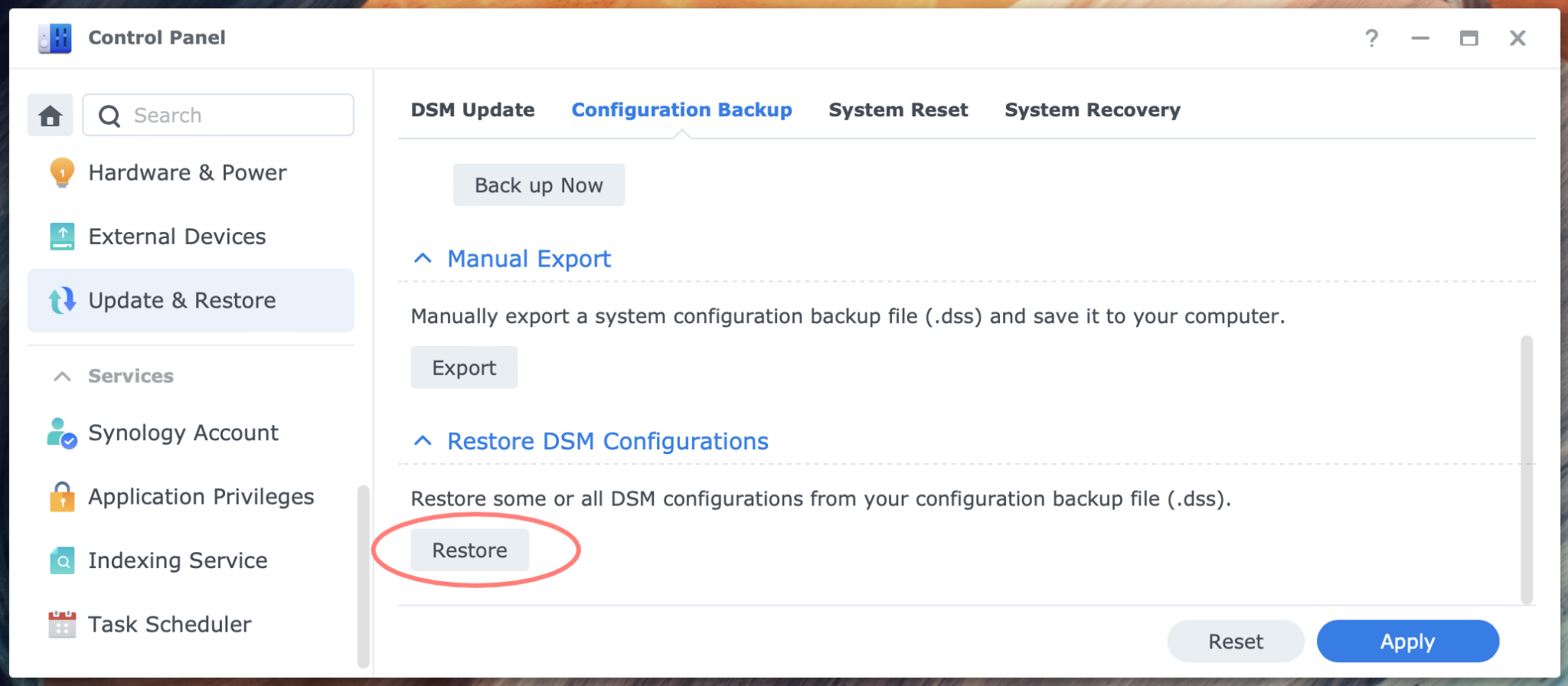The width and height of the screenshot is (1568, 686).
Task: Click the Task Scheduler calendar icon
Action: (61, 624)
